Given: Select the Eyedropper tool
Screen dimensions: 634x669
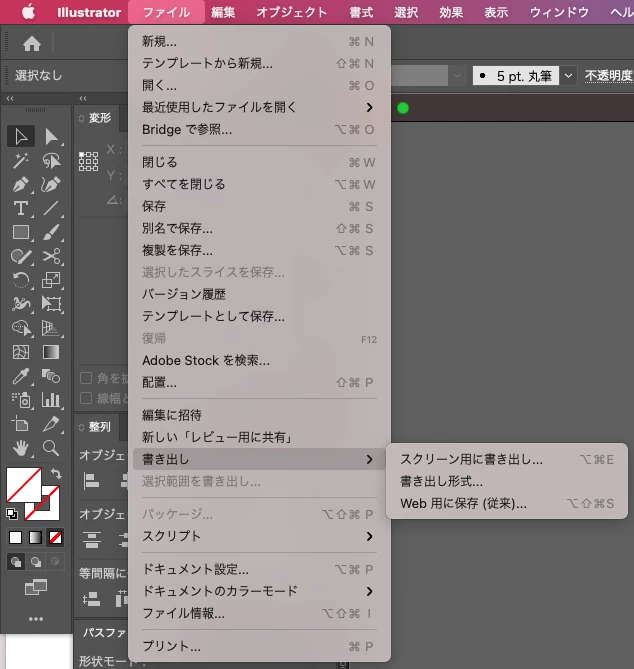Looking at the screenshot, I should point(20,376).
